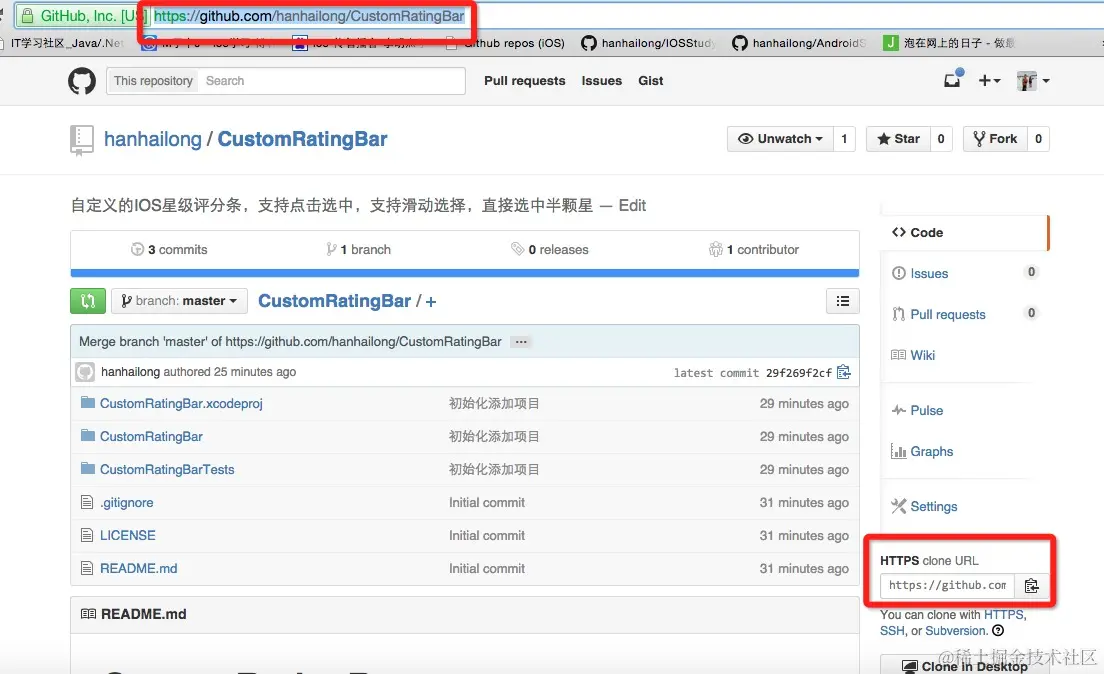Screen dimensions: 1104x674
Task: Open Issues in top navigation
Action: pyautogui.click(x=601, y=80)
